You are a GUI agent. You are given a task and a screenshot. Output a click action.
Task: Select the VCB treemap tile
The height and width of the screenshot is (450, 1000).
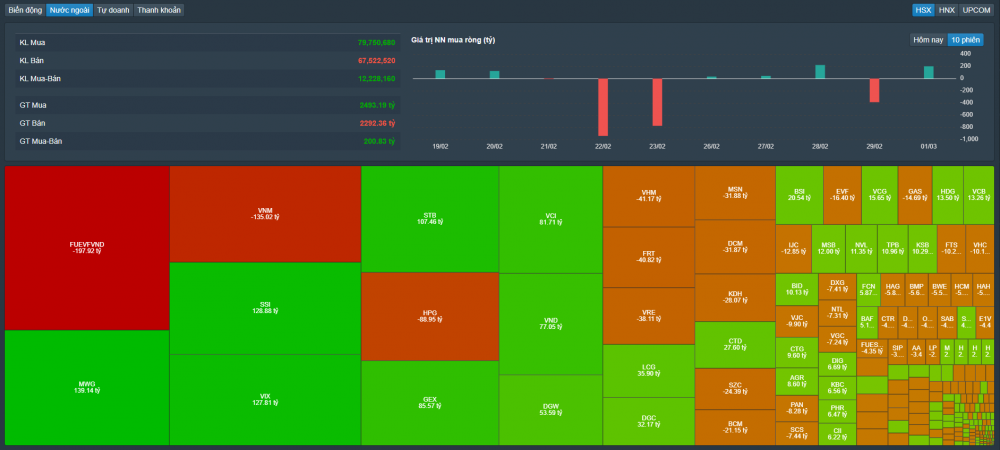pos(978,195)
